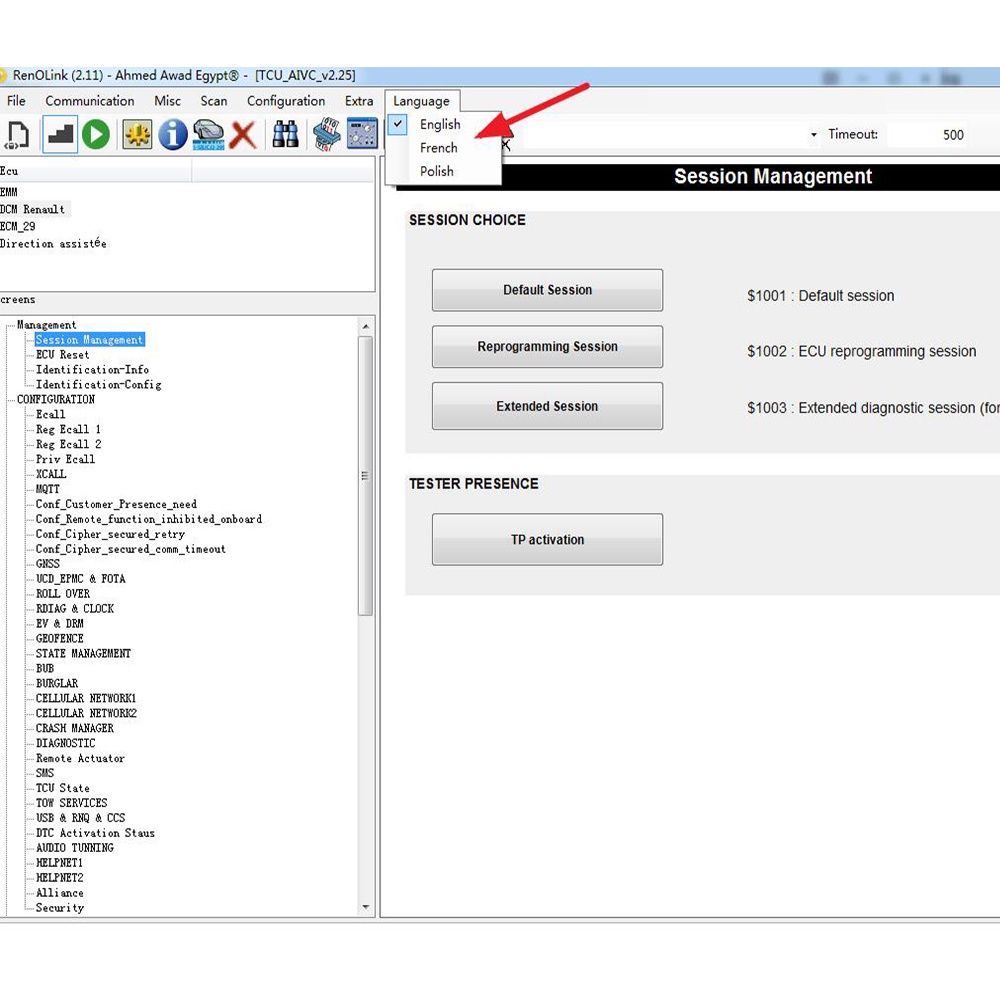Screen dimensions: 1000x1000
Task: Open the Communication menu
Action: click(x=90, y=101)
